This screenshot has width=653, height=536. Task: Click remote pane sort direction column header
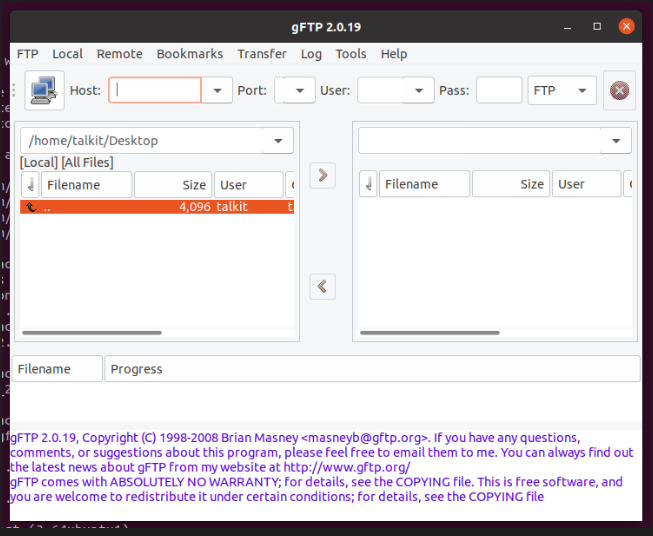point(368,184)
